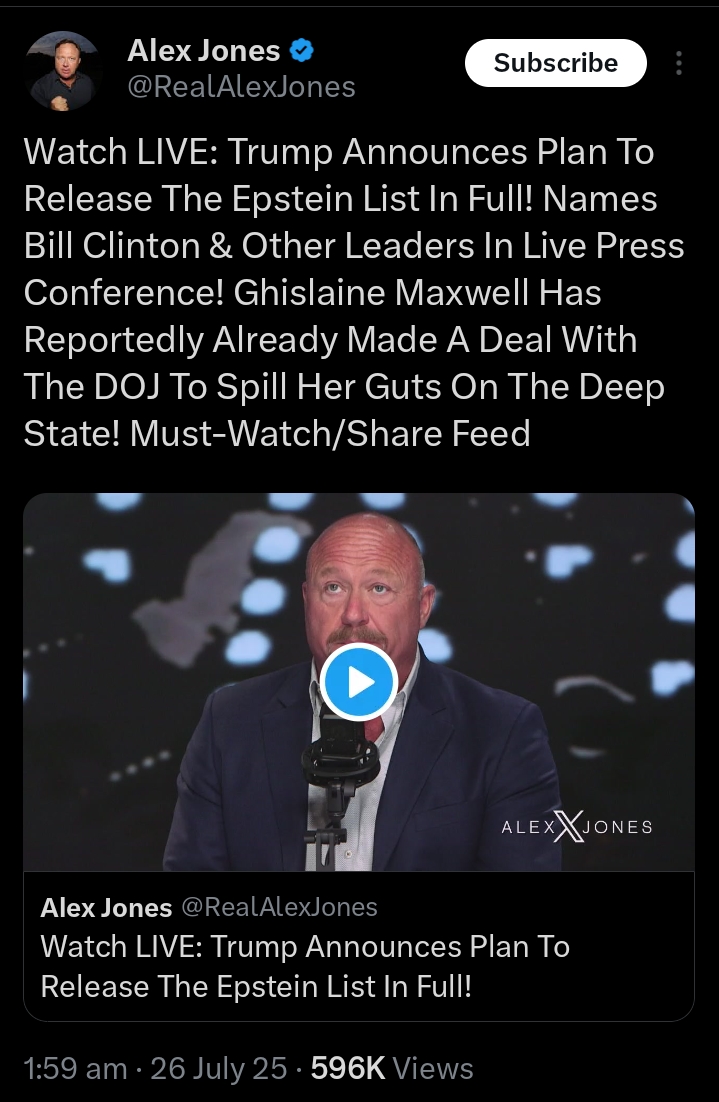View the 596K Views count details
Viewport: 719px width, 1102px height.
tap(392, 1068)
